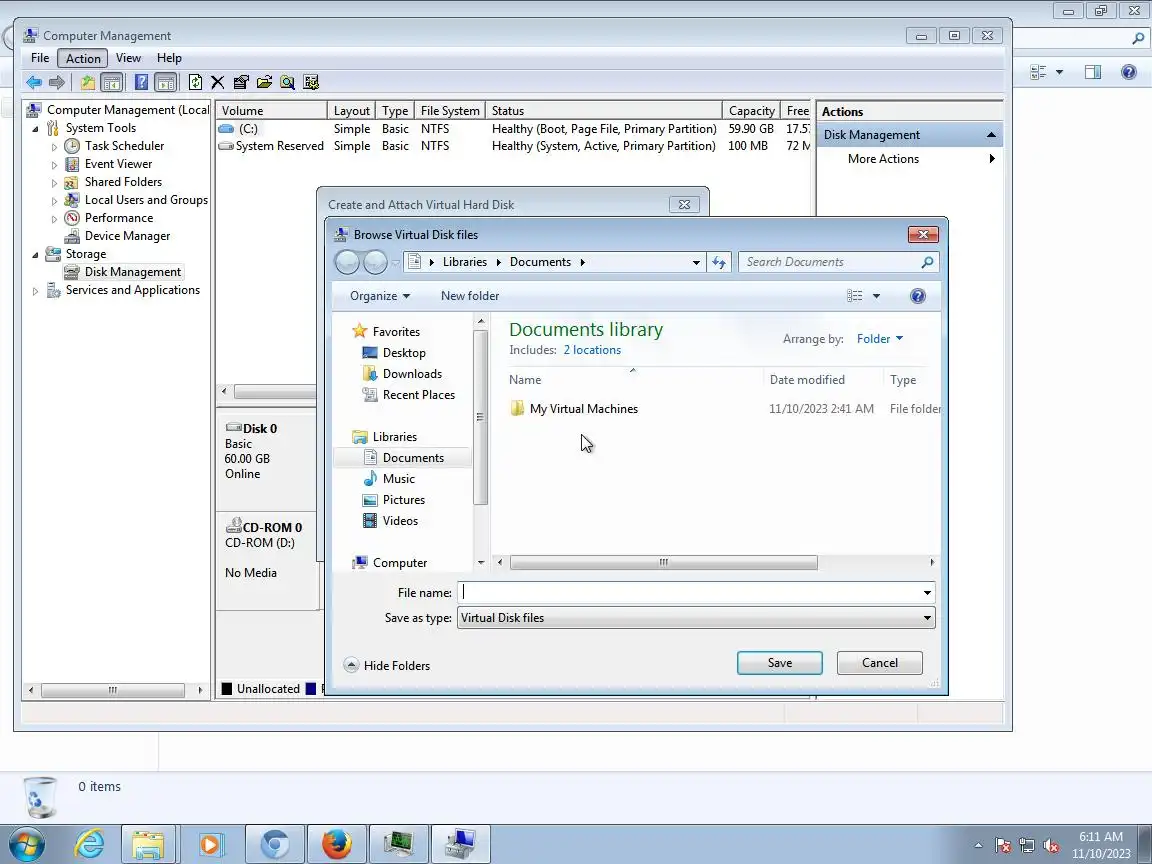
Task: Click Save in Browse Virtual Disk files
Action: click(780, 663)
